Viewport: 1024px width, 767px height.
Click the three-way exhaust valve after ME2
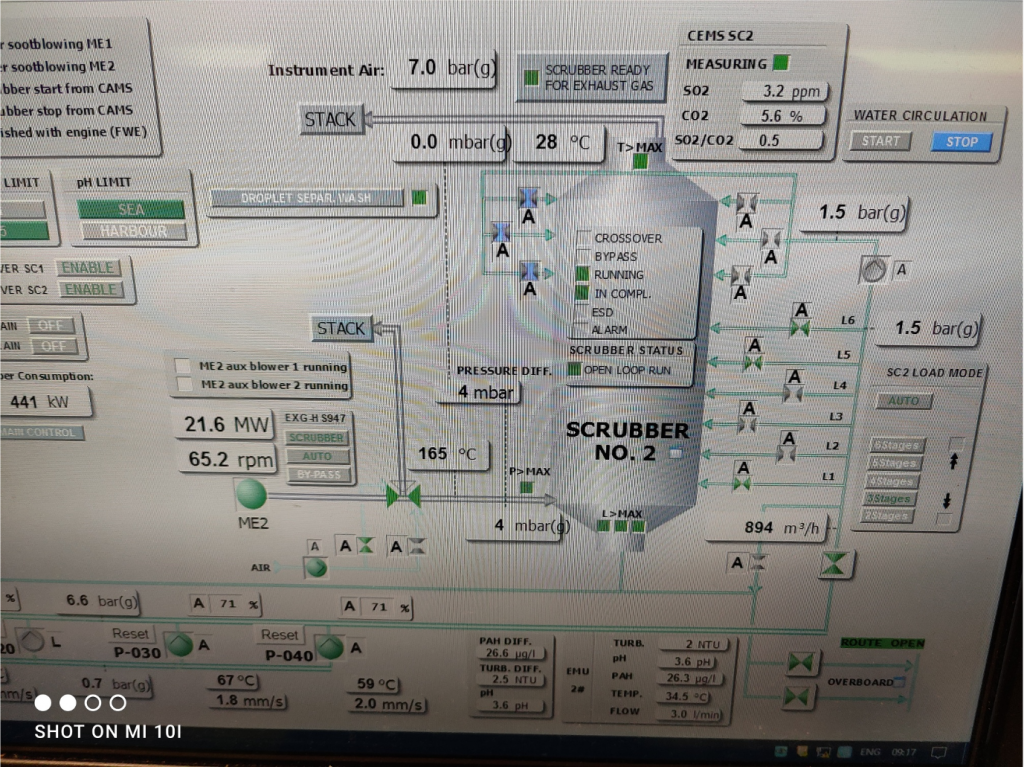pyautogui.click(x=403, y=496)
